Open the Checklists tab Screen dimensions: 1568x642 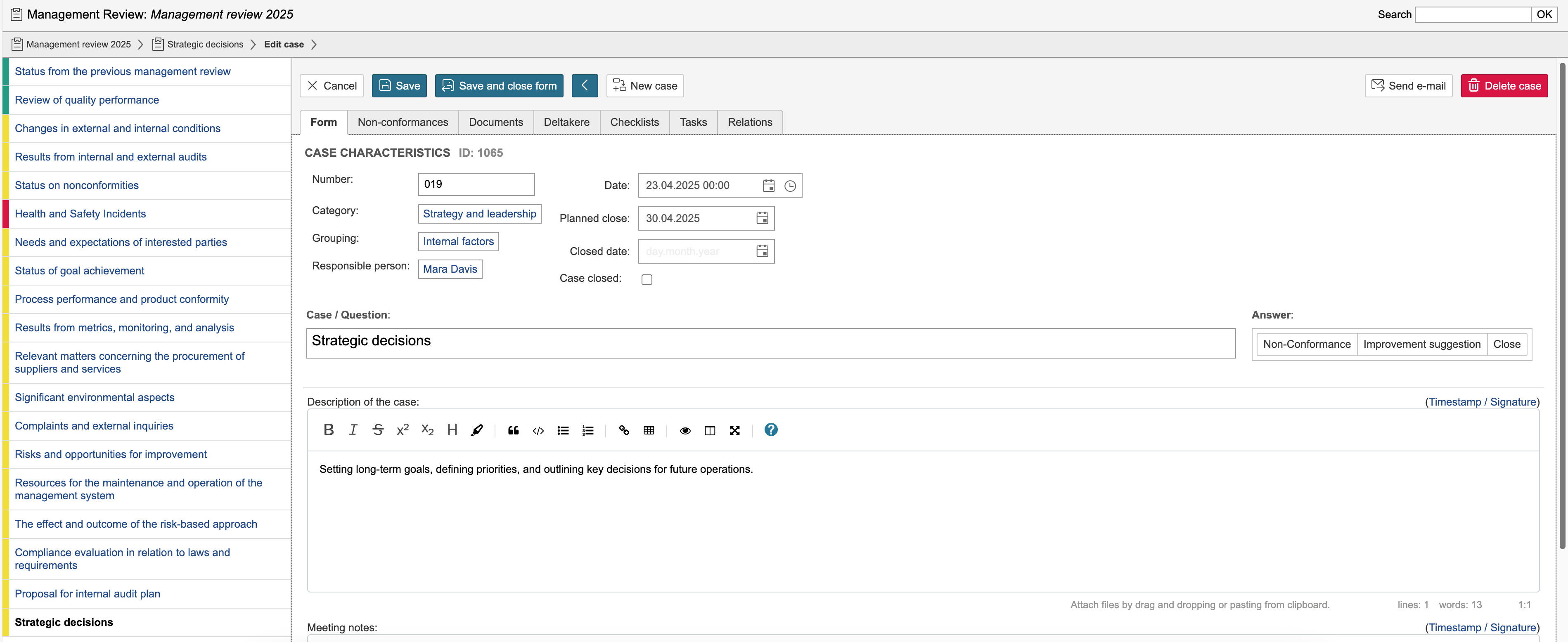(634, 122)
